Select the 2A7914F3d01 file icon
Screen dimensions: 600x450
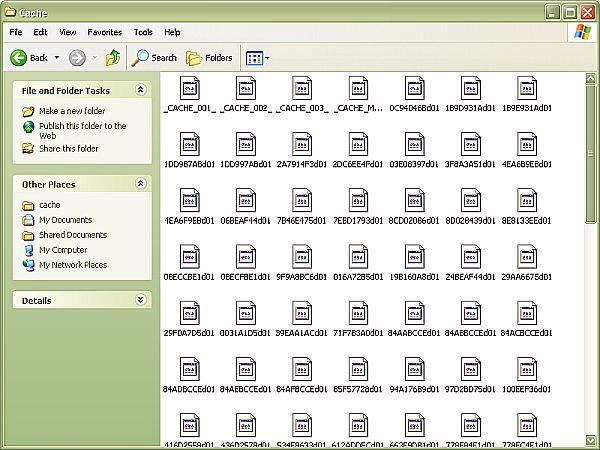pyautogui.click(x=302, y=143)
